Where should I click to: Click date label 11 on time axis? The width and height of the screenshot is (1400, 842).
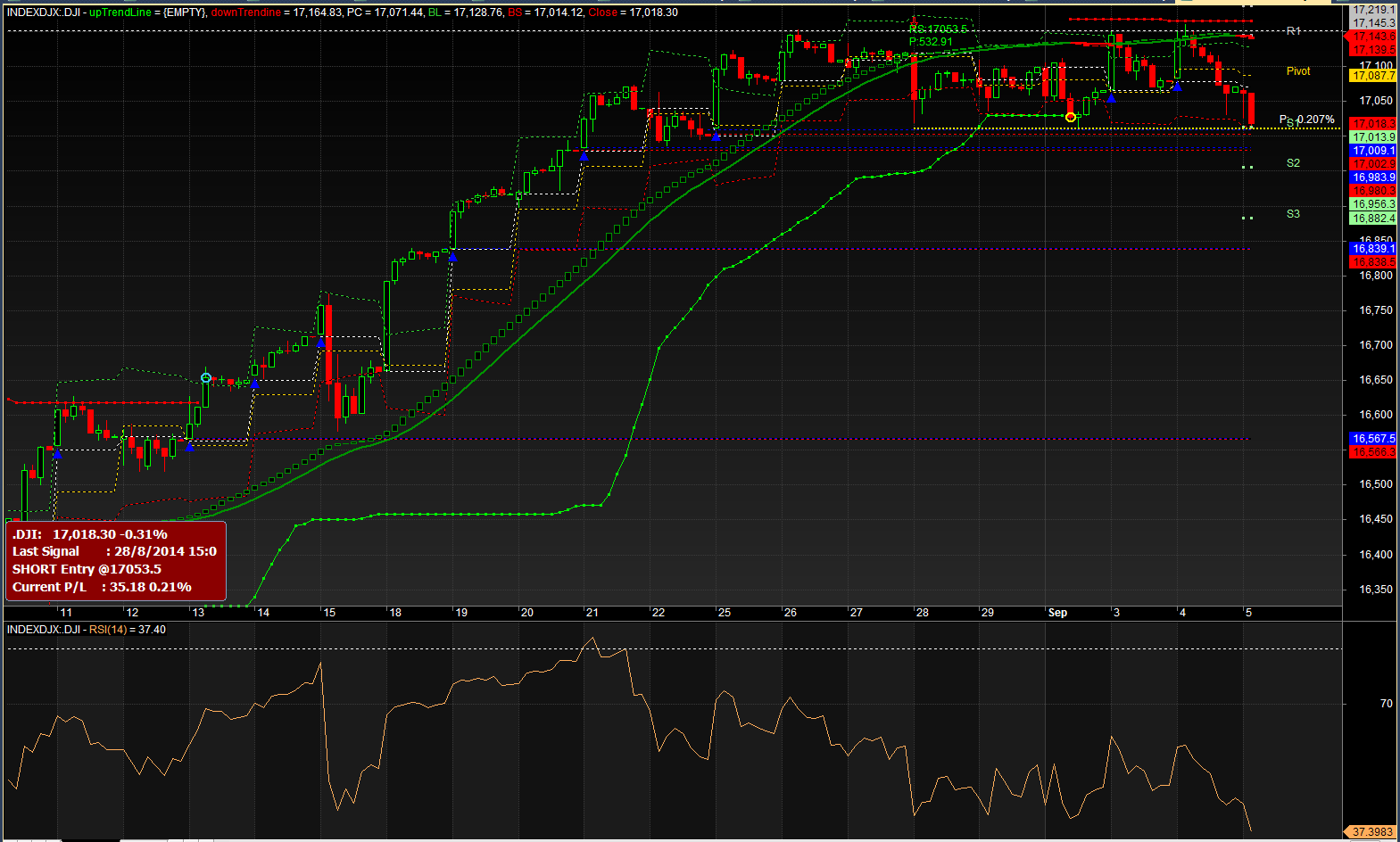tap(66, 613)
